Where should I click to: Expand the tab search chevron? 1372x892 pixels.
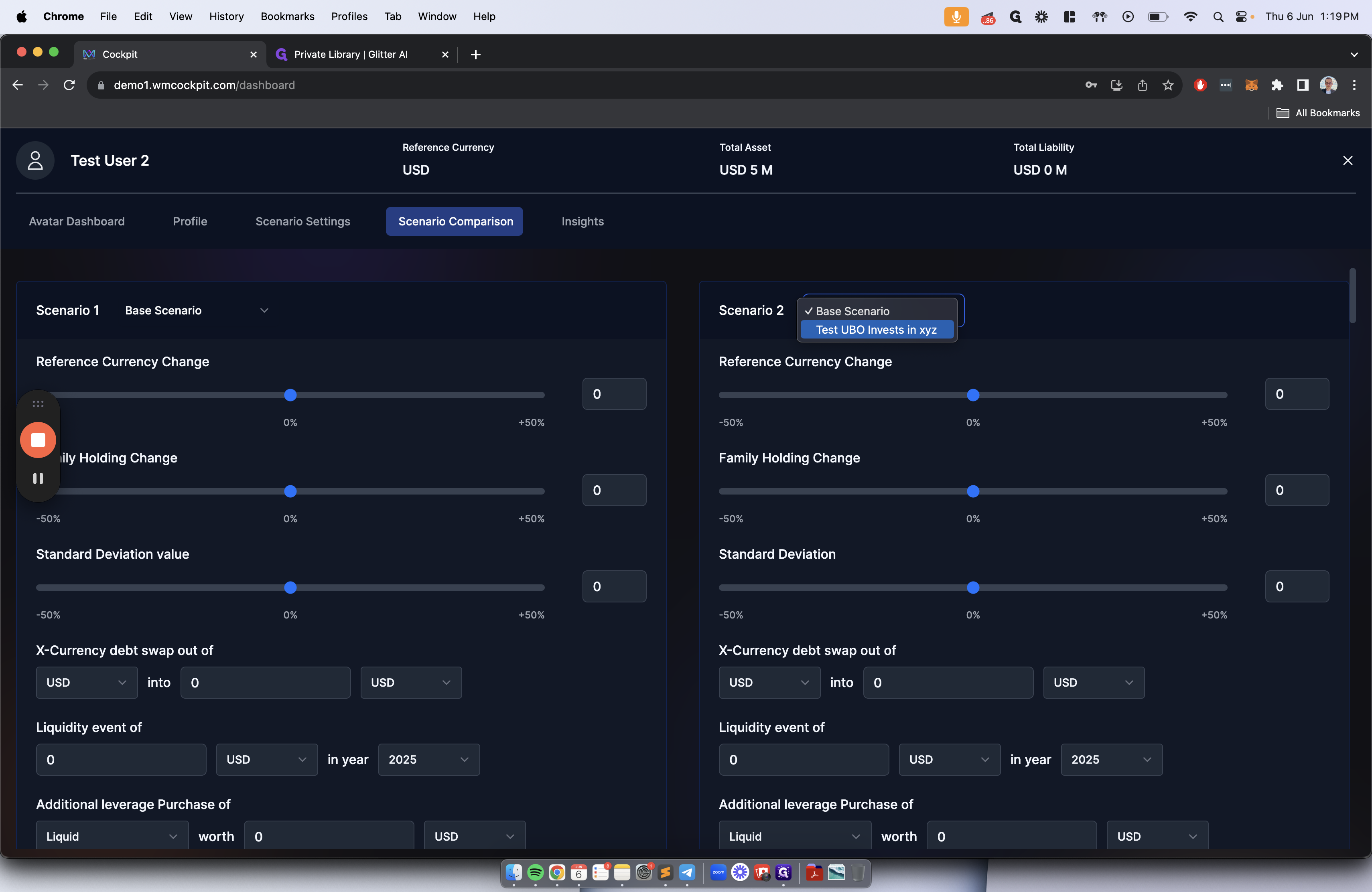tap(1354, 54)
